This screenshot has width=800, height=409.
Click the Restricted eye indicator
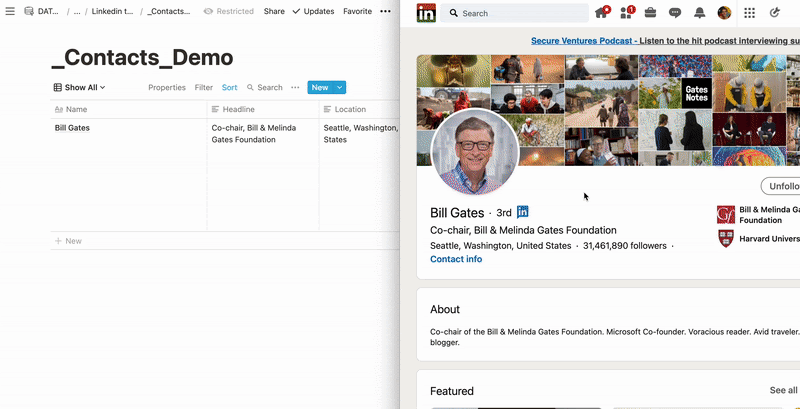[229, 11]
